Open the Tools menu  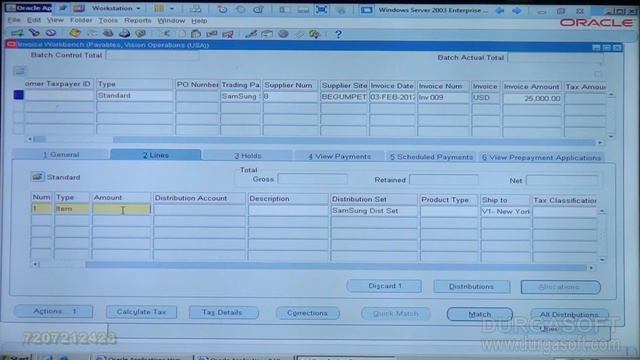click(108, 20)
